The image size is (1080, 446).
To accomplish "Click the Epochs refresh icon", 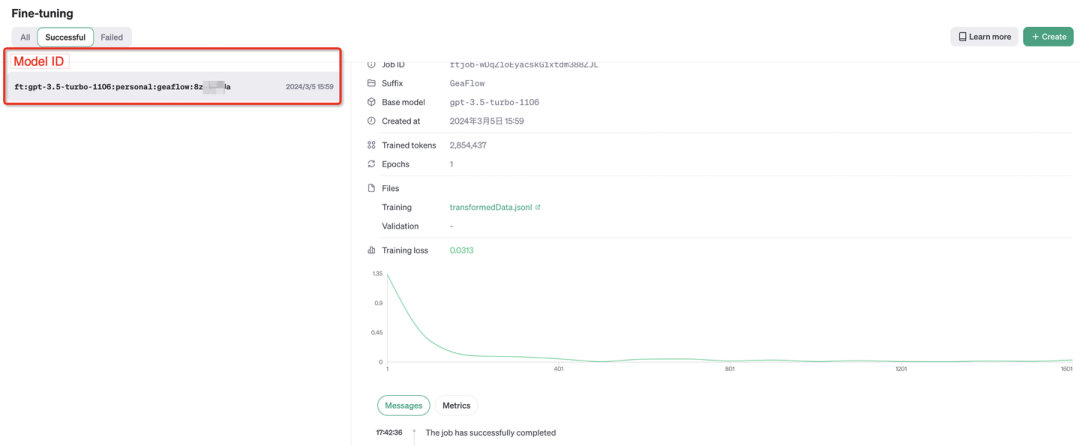I will 371,164.
